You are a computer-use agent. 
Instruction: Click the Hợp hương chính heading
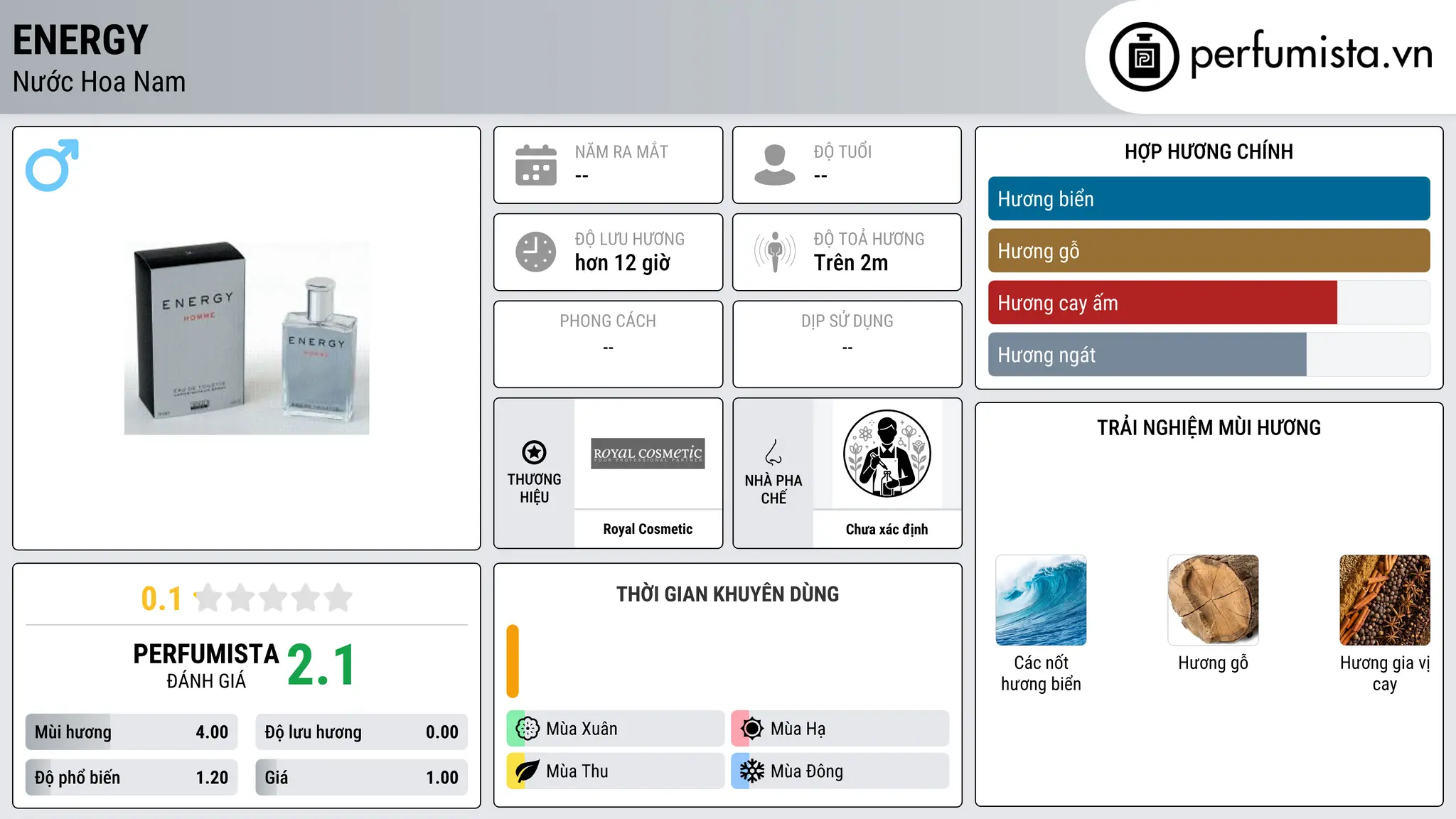1209,151
